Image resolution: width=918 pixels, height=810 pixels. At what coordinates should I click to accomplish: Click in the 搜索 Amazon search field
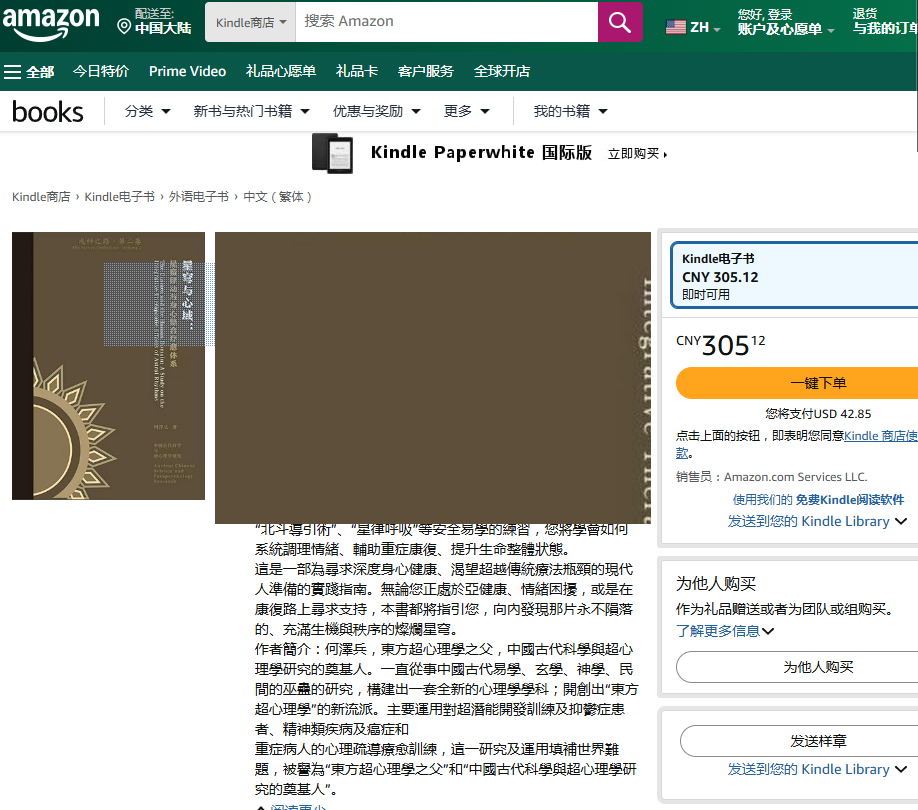click(x=446, y=22)
